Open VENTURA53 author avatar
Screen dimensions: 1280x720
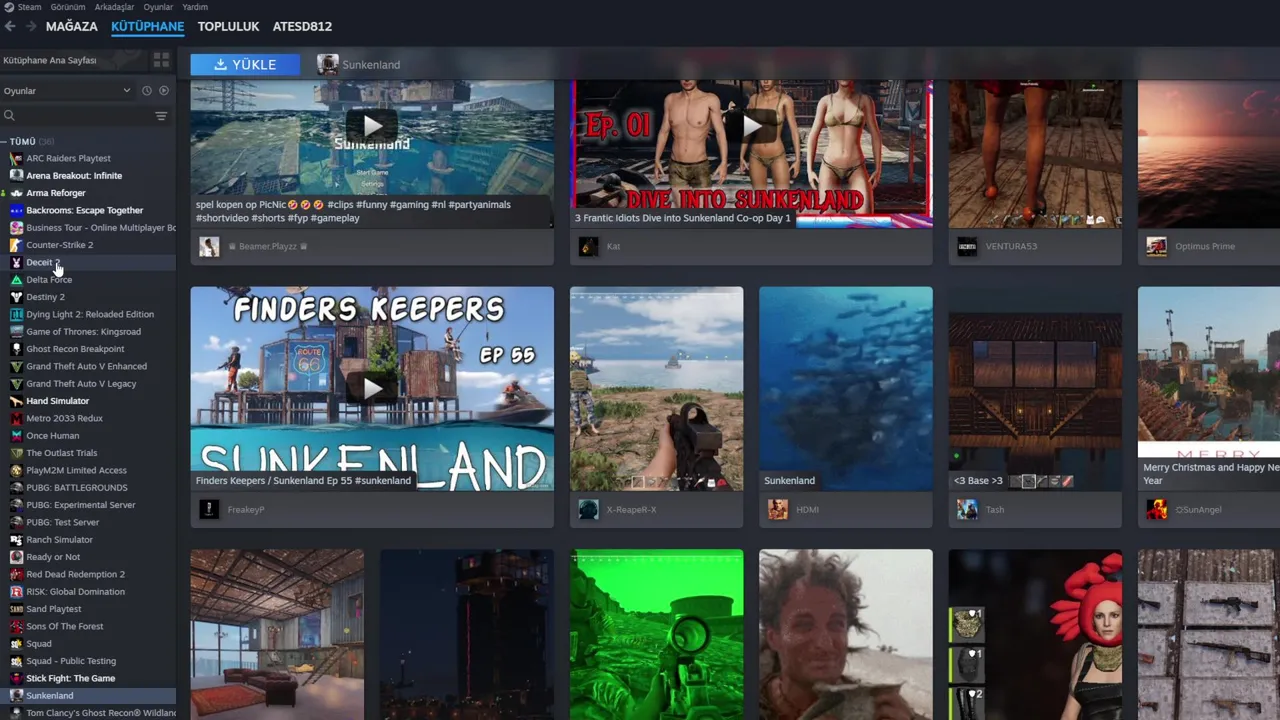coord(967,247)
